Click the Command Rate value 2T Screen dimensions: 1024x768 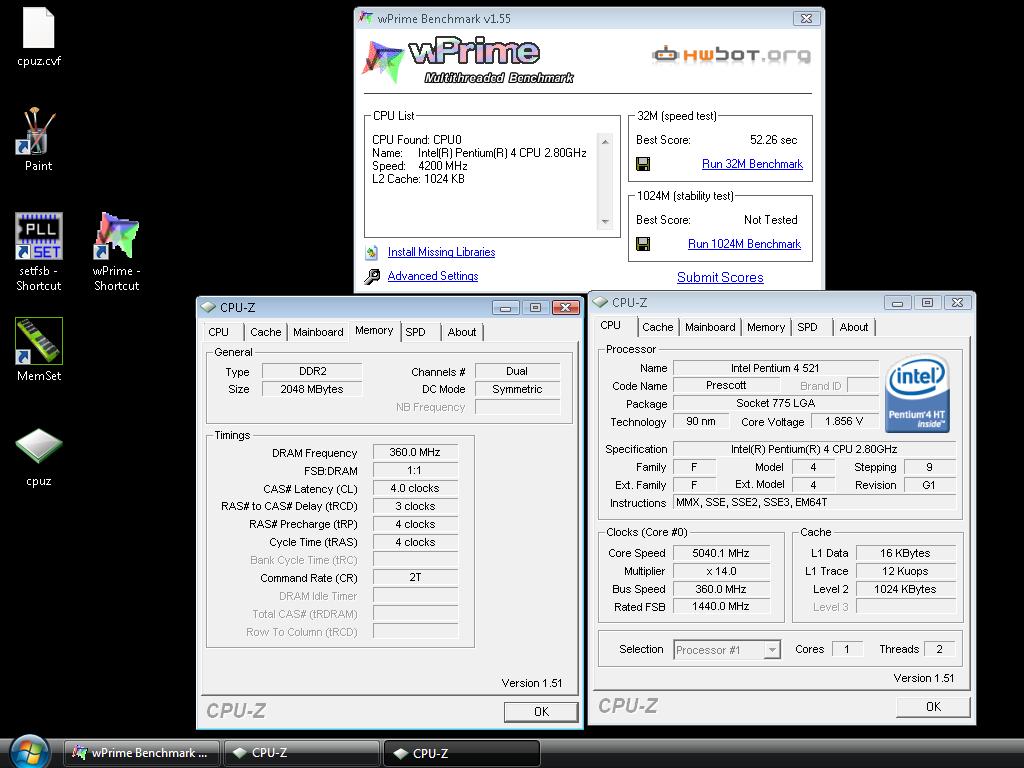(415, 578)
